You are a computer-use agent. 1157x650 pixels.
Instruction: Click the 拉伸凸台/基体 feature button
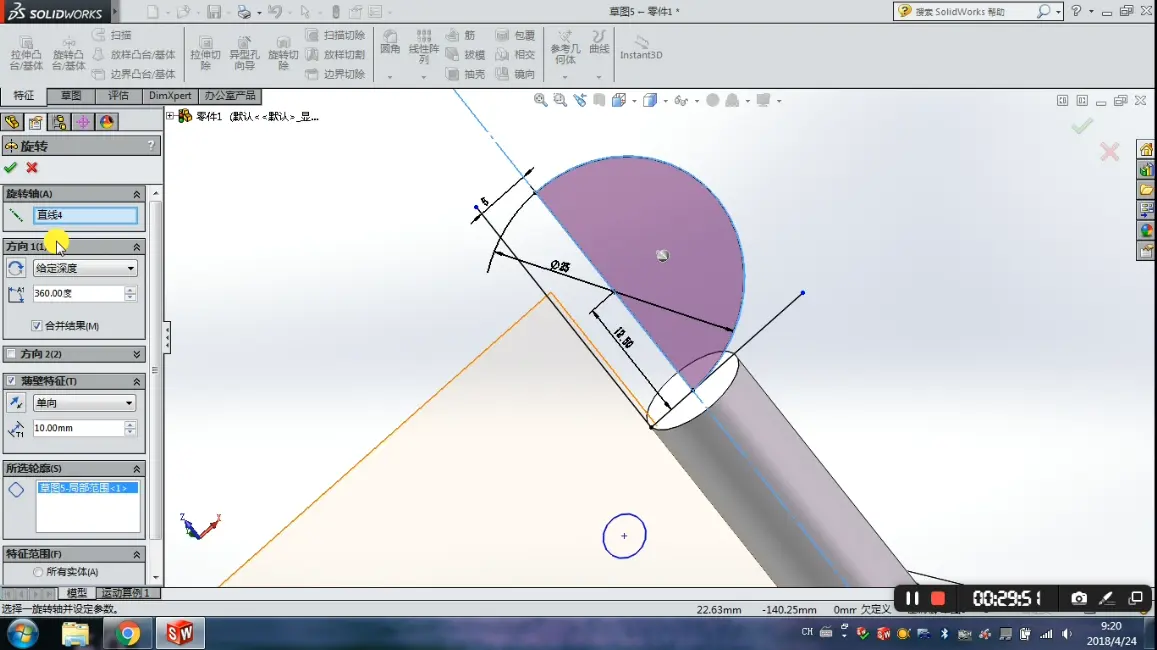click(26, 52)
